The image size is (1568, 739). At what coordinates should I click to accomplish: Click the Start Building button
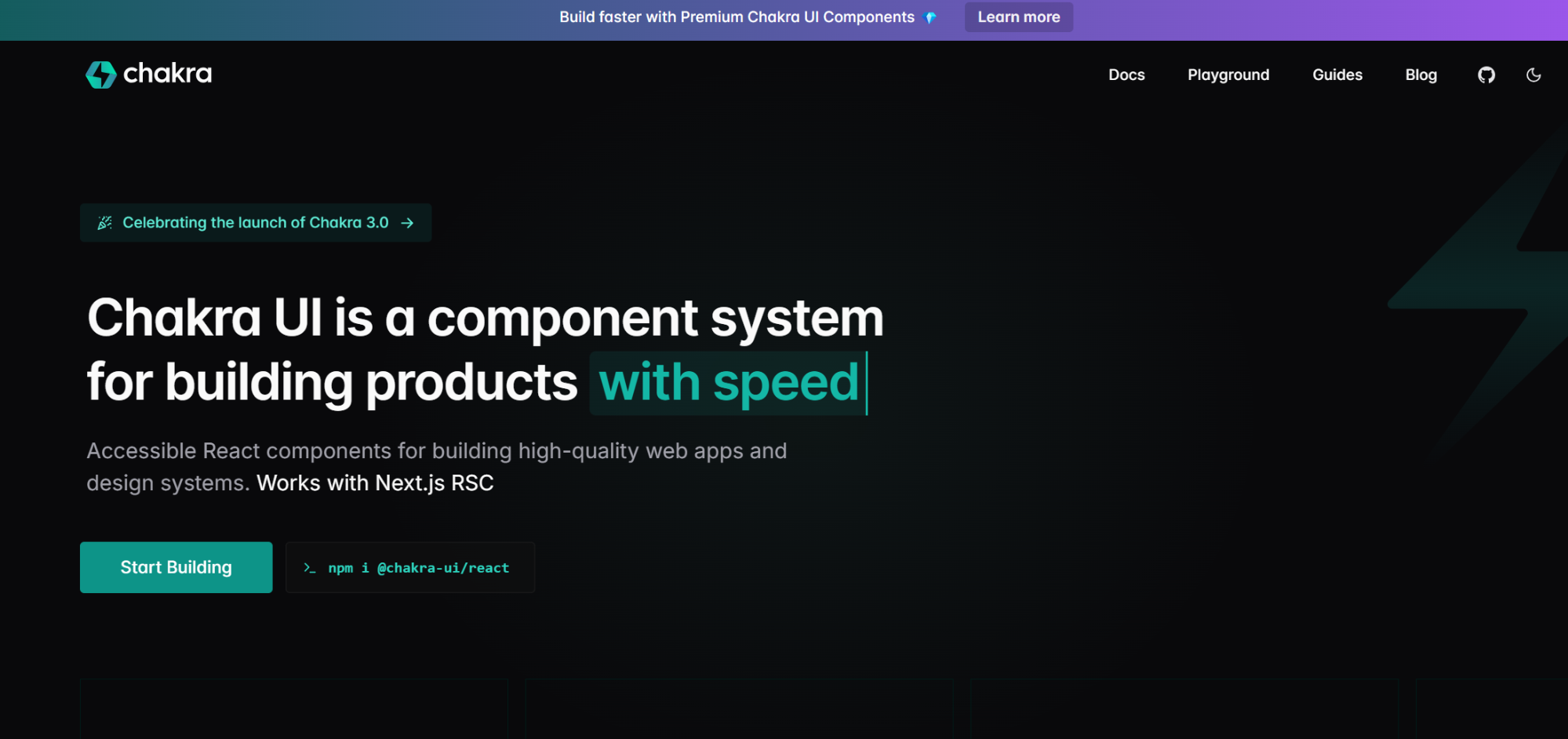point(176,567)
